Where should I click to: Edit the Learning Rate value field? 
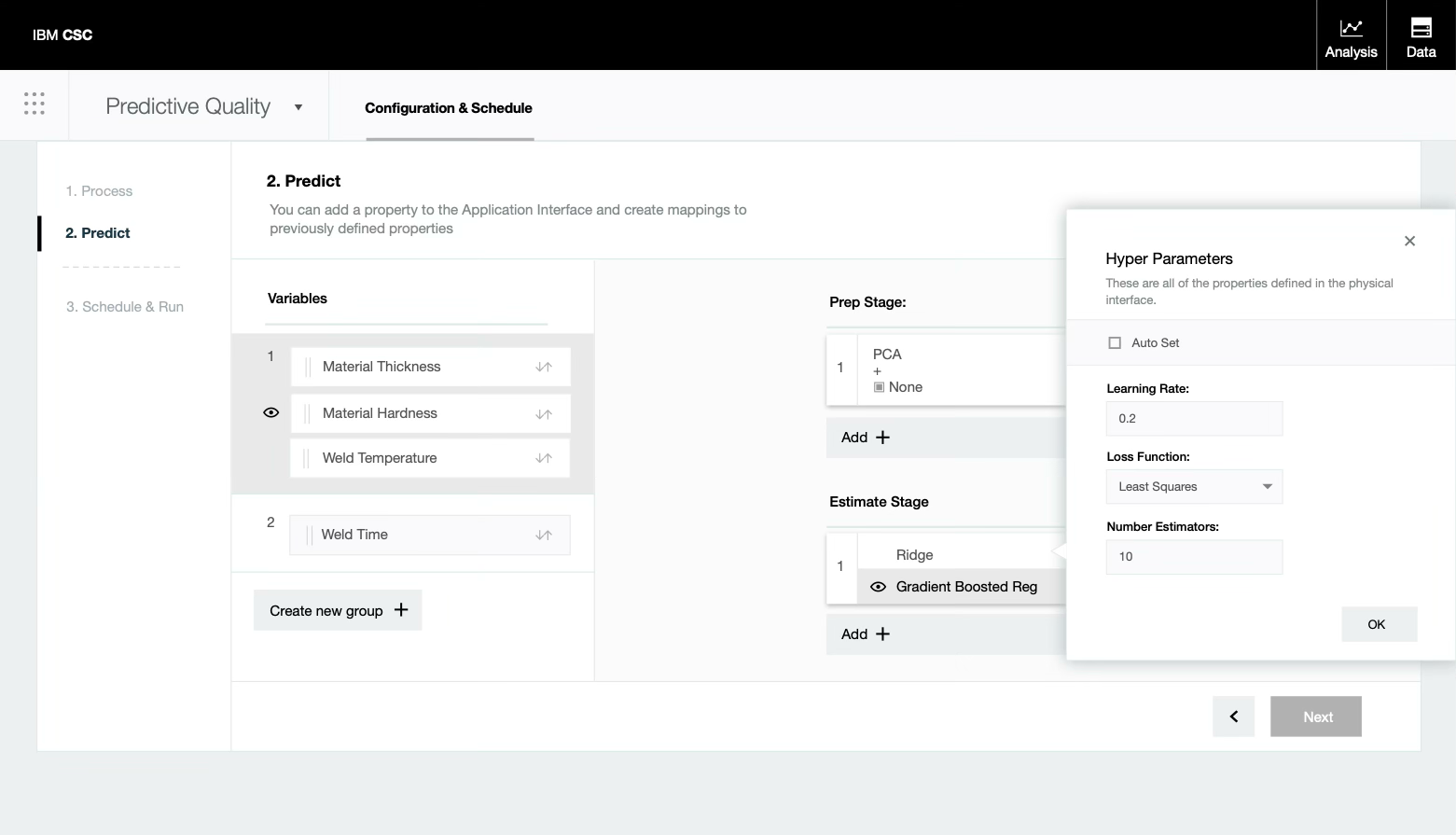[1194, 418]
